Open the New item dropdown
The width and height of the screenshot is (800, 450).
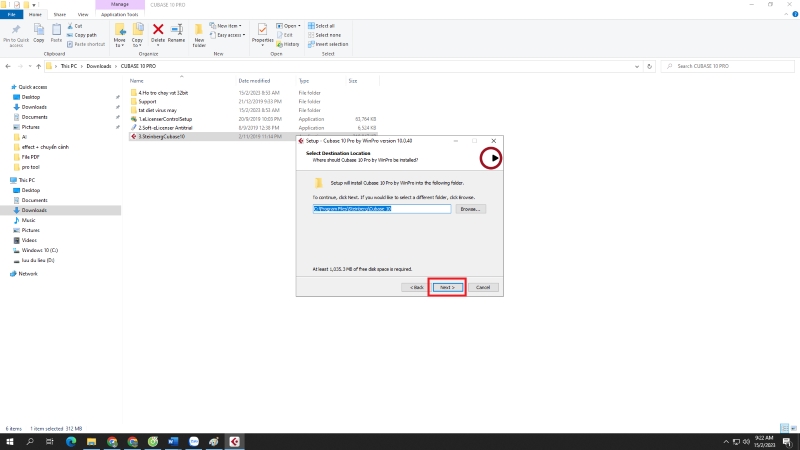[x=226, y=26]
